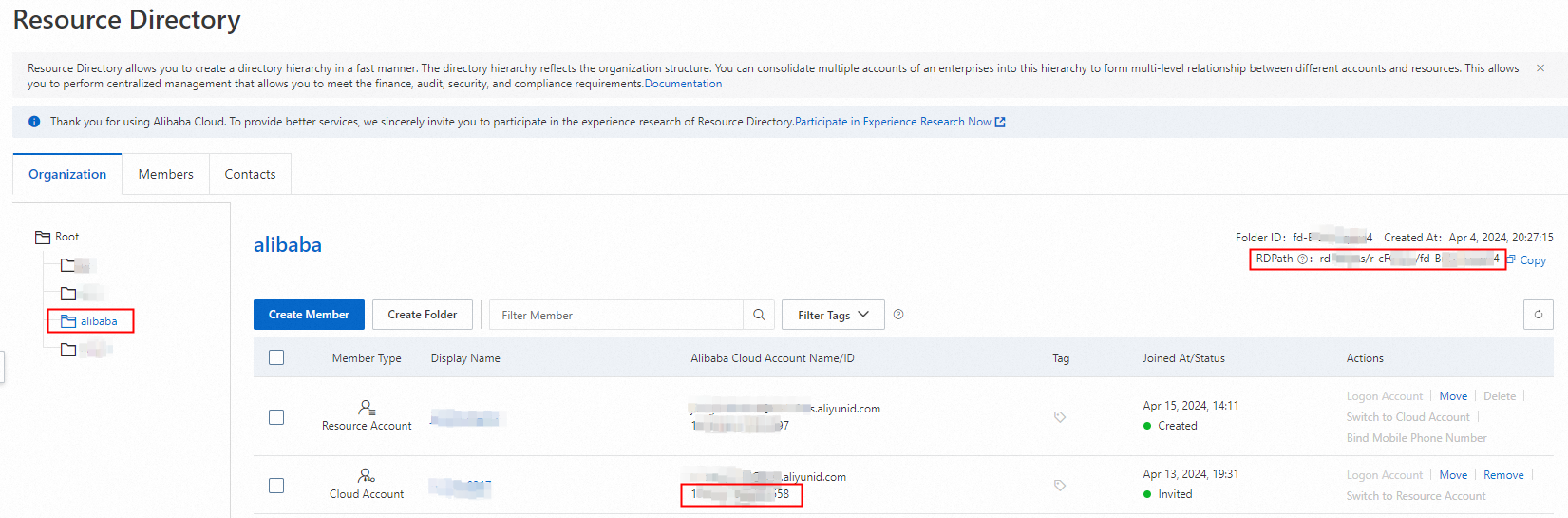The height and width of the screenshot is (518, 1568).
Task: Click the green Created status dot
Action: point(1148,426)
